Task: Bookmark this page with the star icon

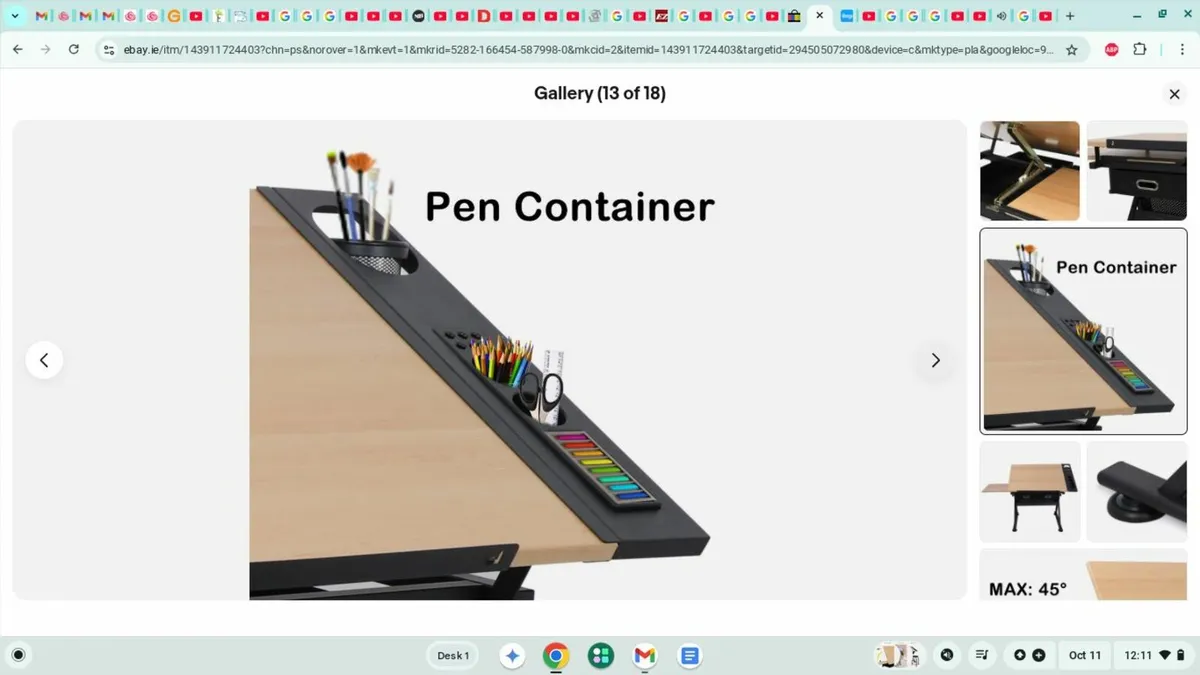Action: [1072, 49]
